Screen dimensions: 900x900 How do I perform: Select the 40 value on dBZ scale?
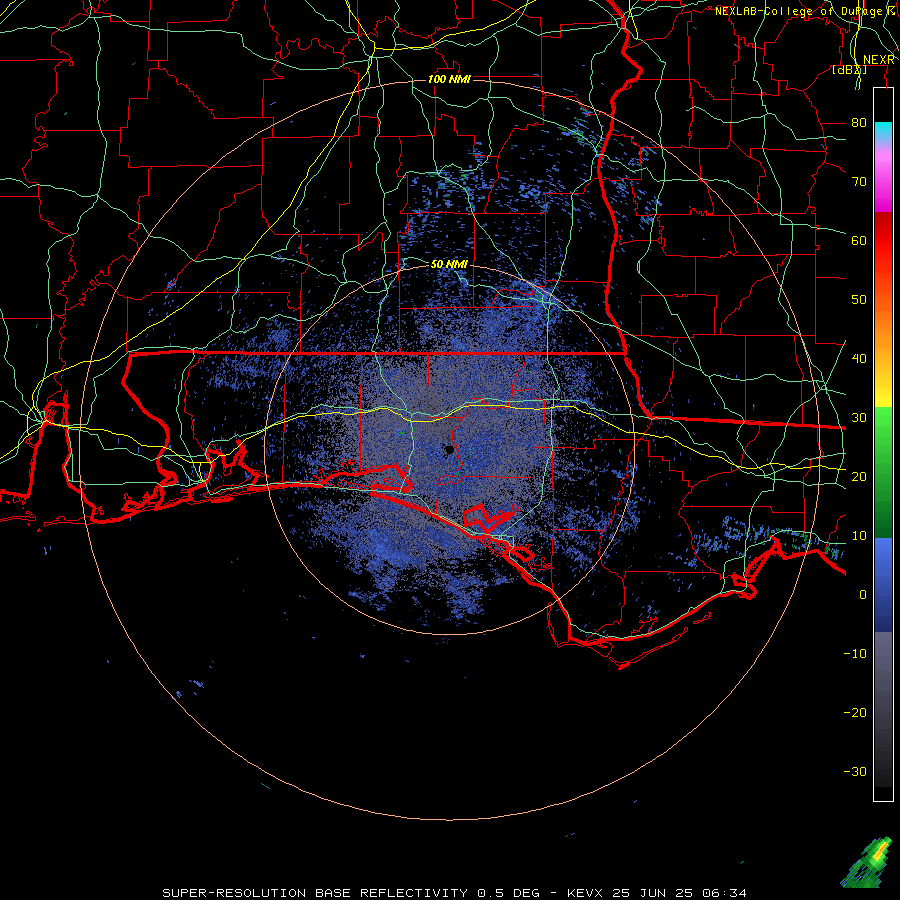pos(859,358)
